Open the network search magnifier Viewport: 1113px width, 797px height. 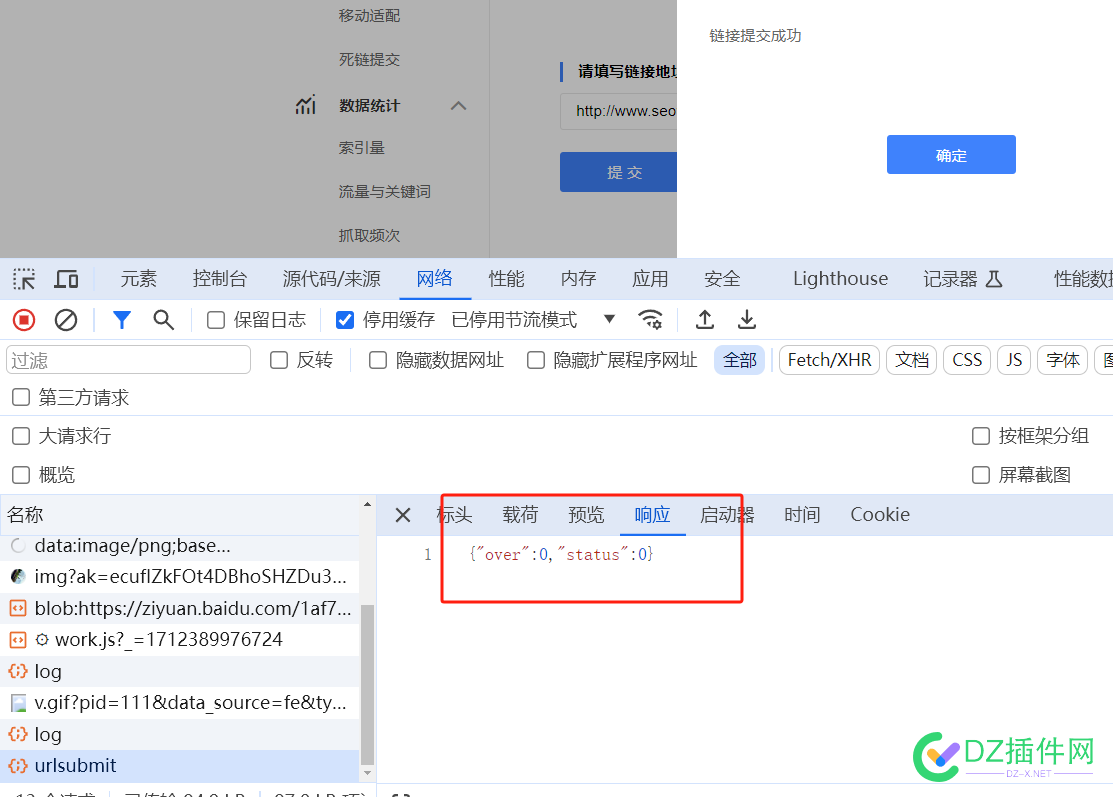[163, 320]
